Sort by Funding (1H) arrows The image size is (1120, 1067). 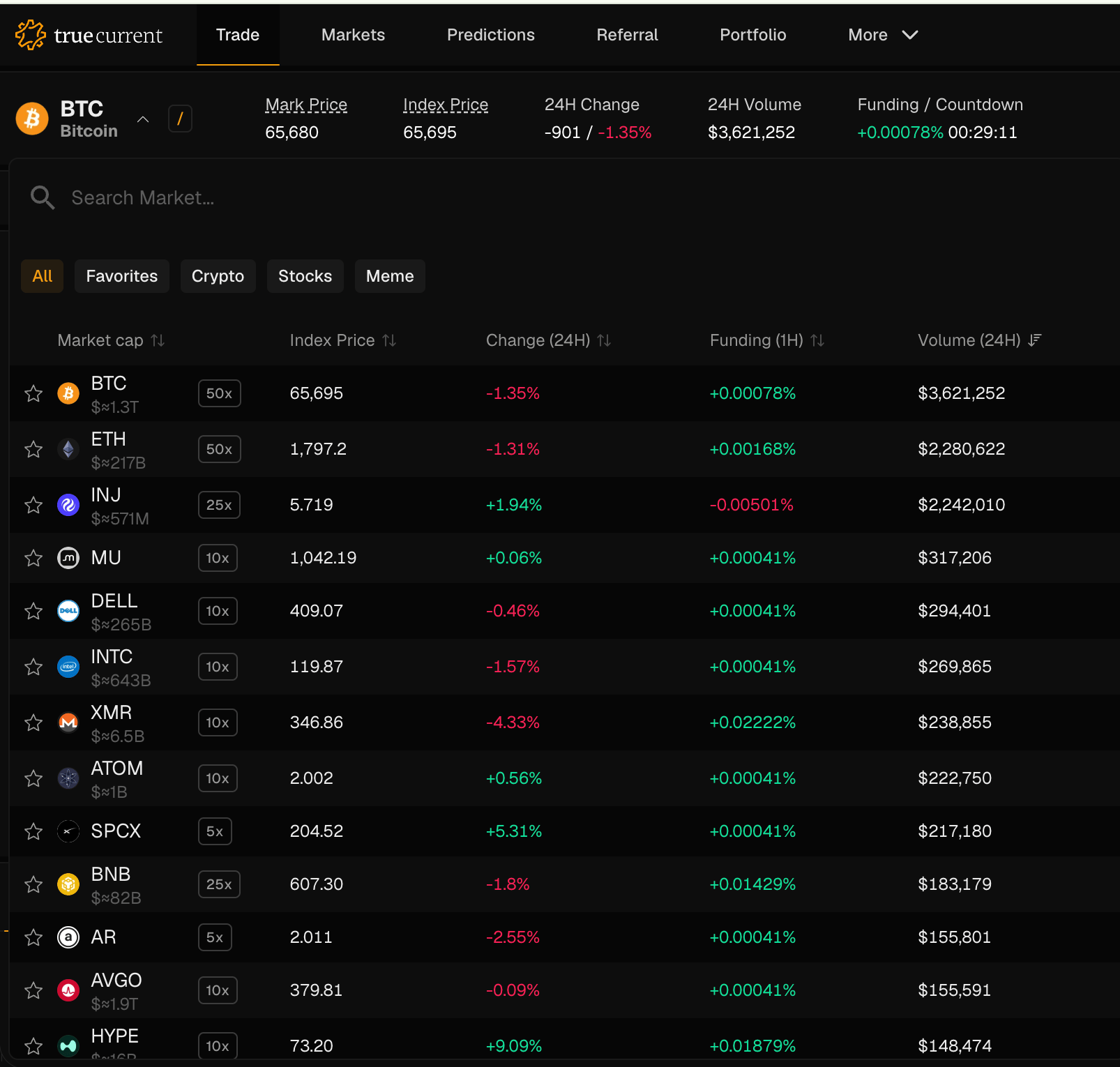(x=818, y=340)
